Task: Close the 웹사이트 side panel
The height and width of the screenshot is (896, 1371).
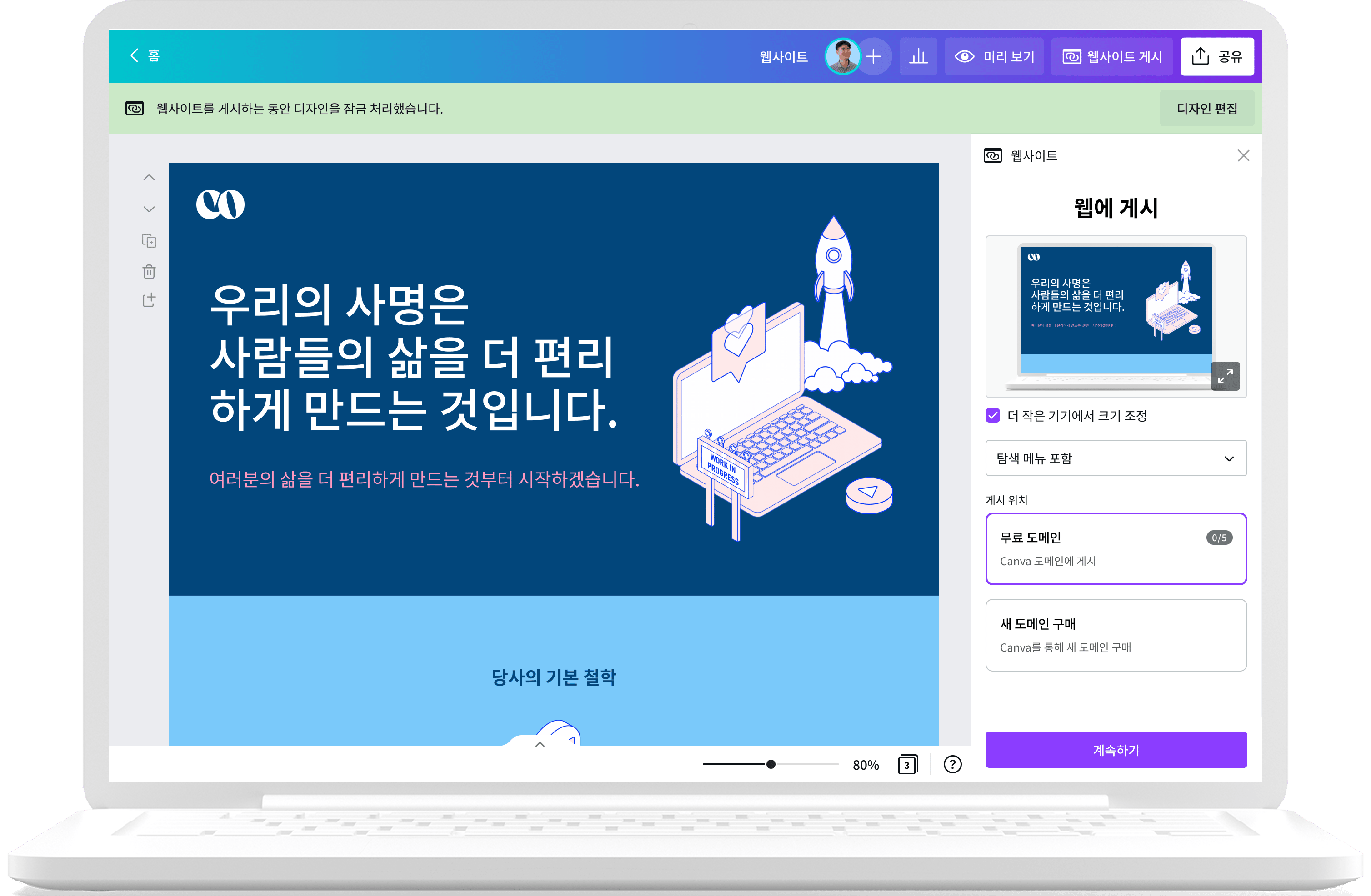Action: (1243, 155)
